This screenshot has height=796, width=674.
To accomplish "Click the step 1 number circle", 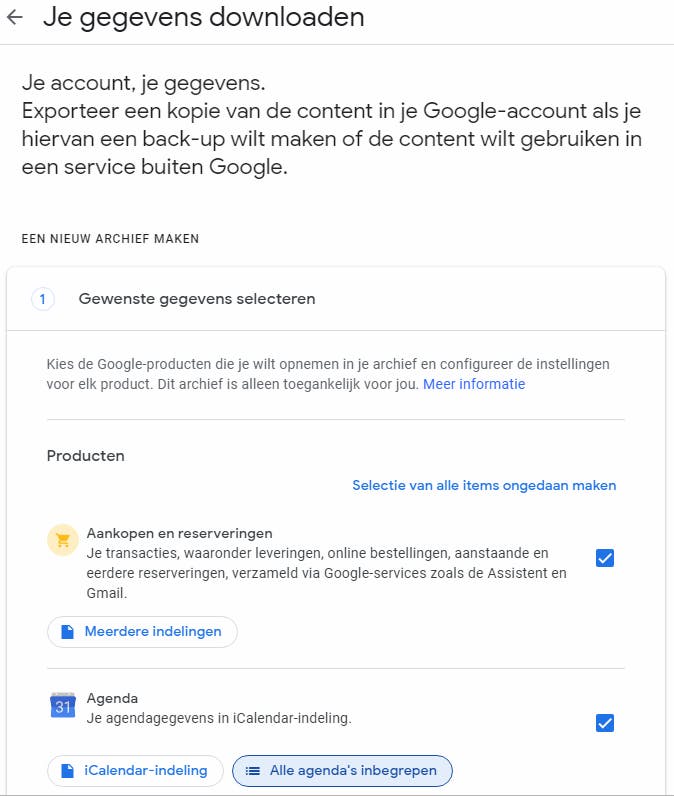I will (43, 299).
